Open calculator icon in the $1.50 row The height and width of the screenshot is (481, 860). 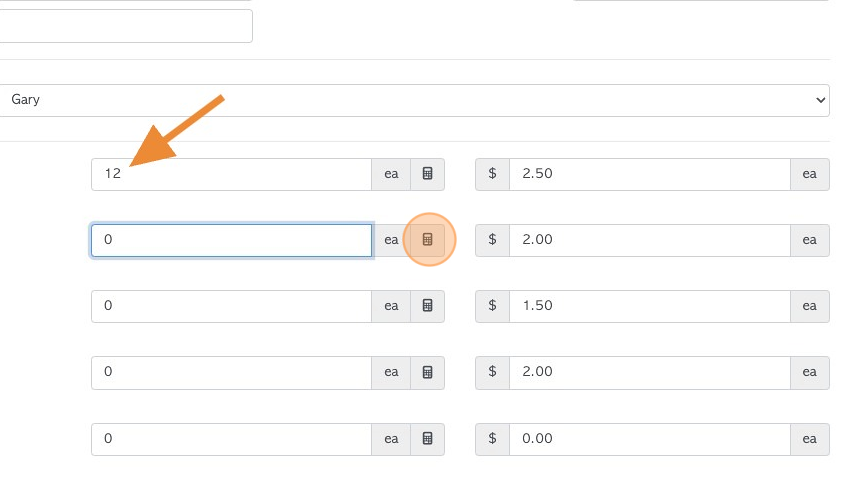427,306
